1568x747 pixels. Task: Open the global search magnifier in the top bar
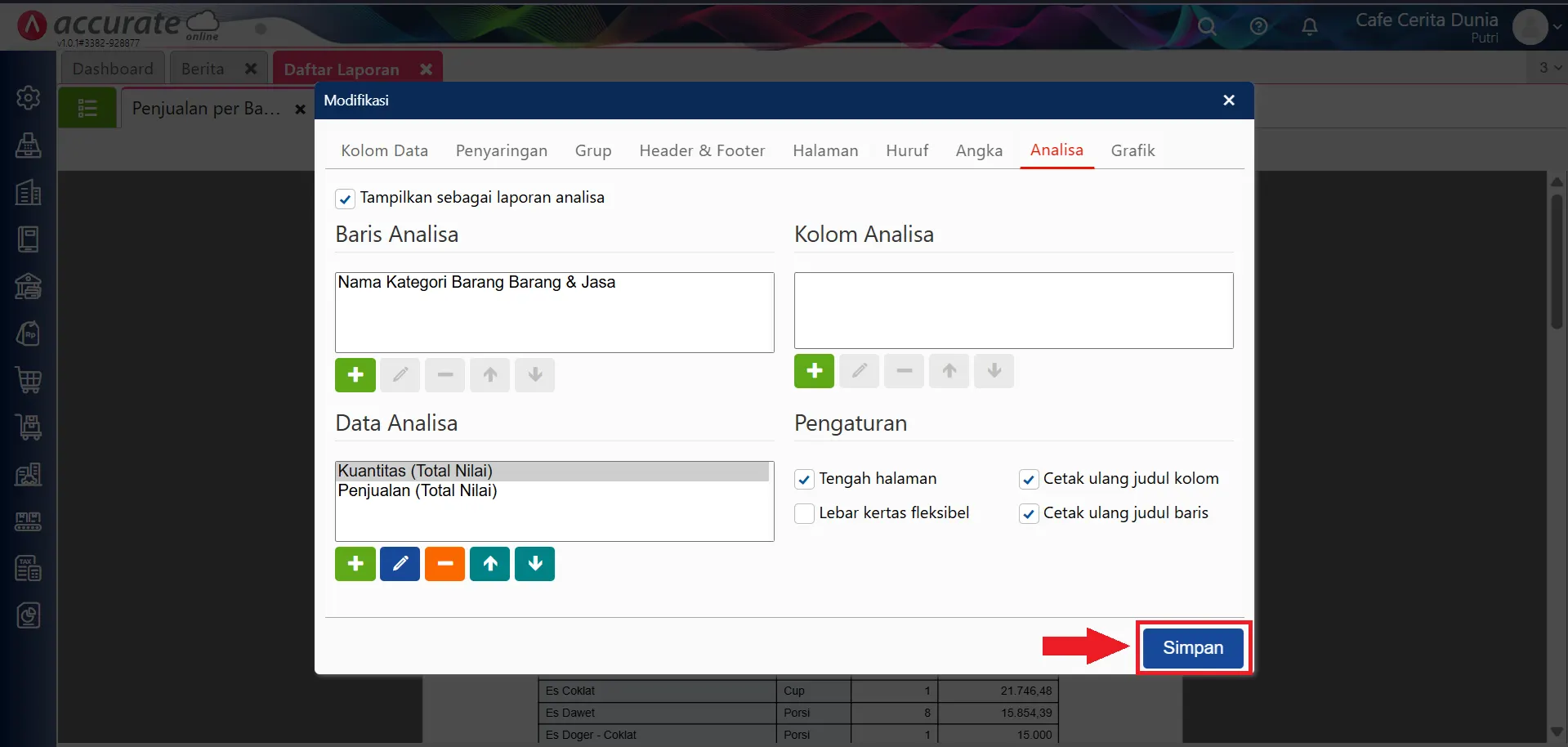(x=1208, y=26)
